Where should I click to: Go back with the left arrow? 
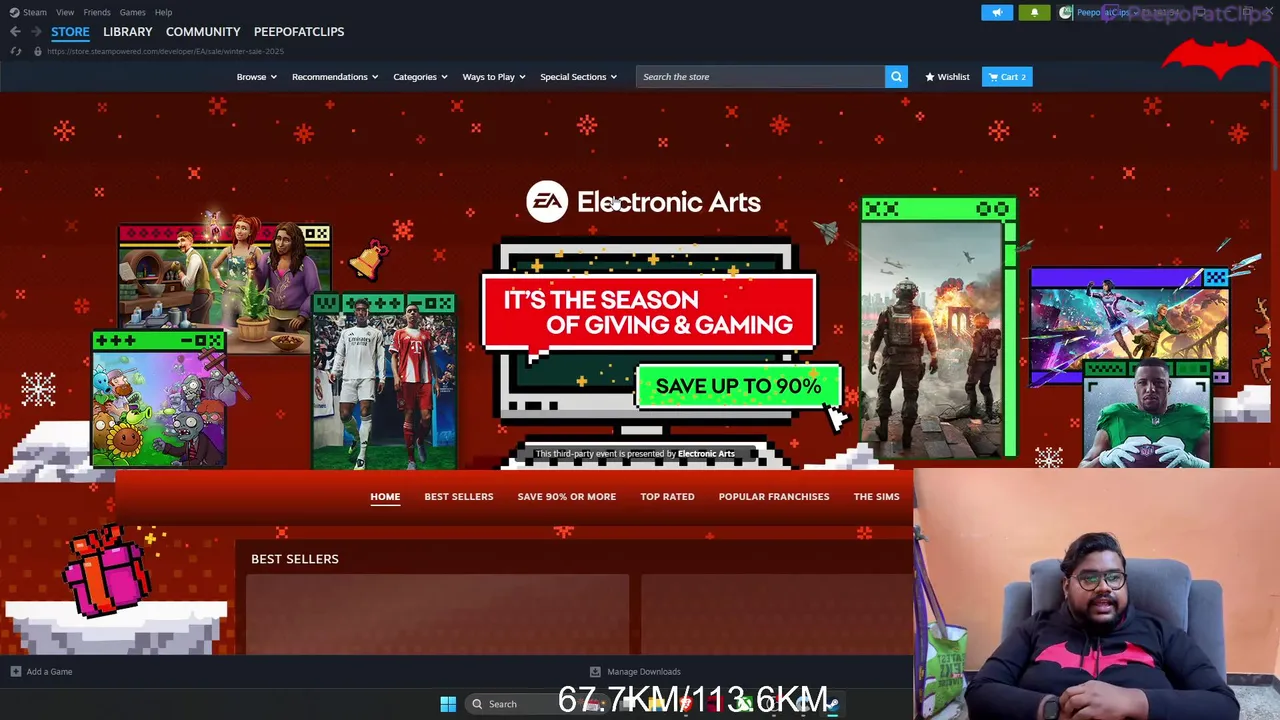[15, 32]
